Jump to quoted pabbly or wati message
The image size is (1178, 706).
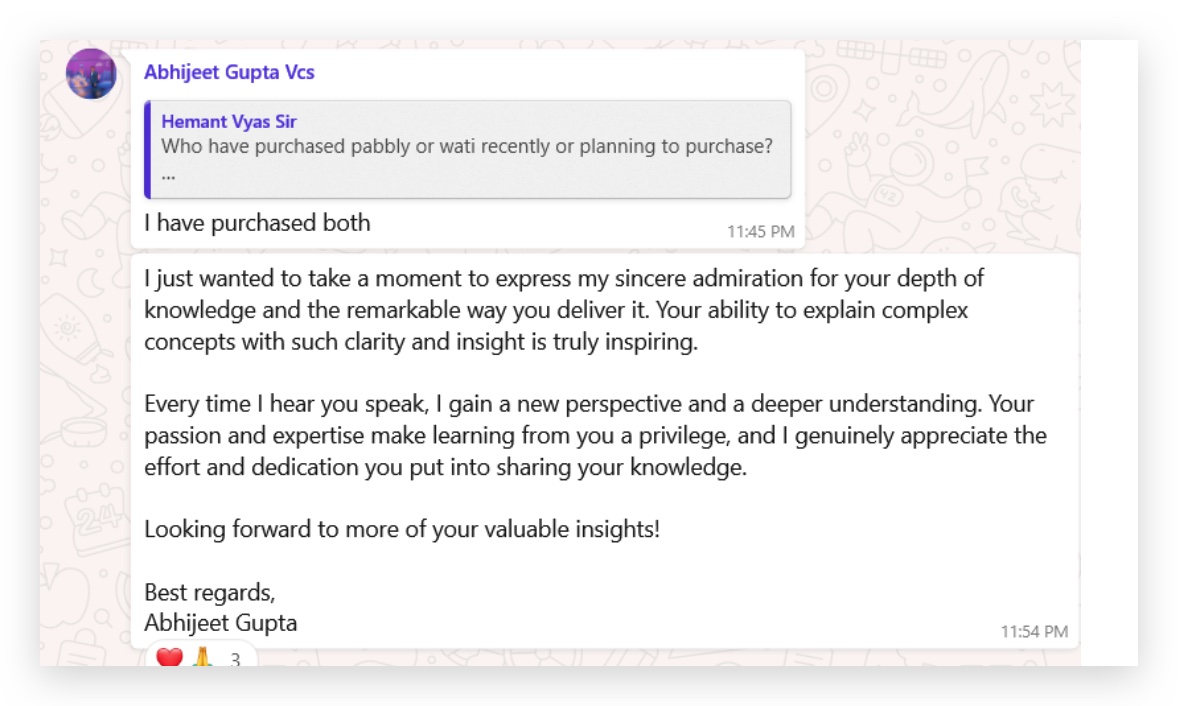[x=467, y=147]
